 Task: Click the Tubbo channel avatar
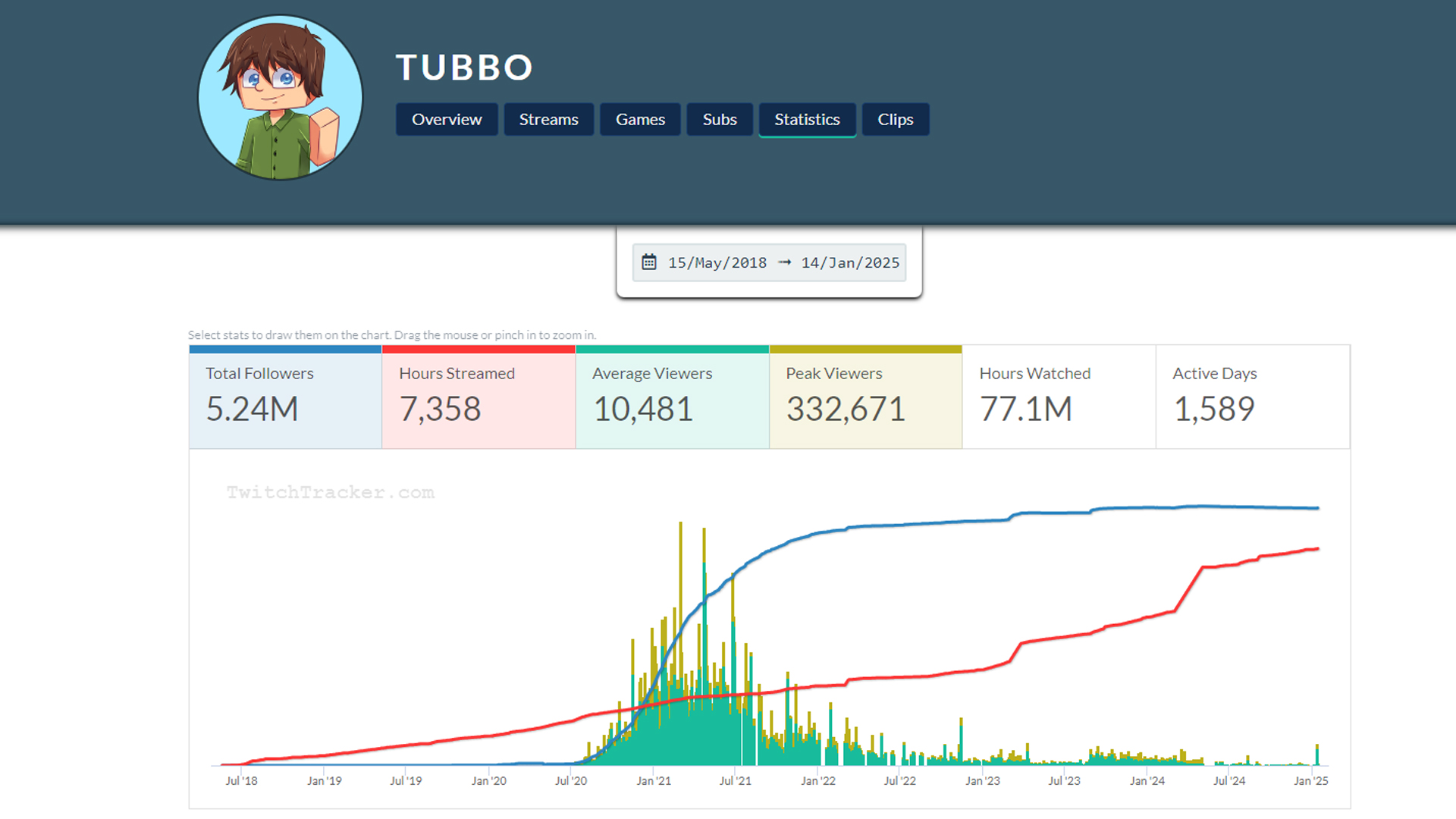point(281,98)
